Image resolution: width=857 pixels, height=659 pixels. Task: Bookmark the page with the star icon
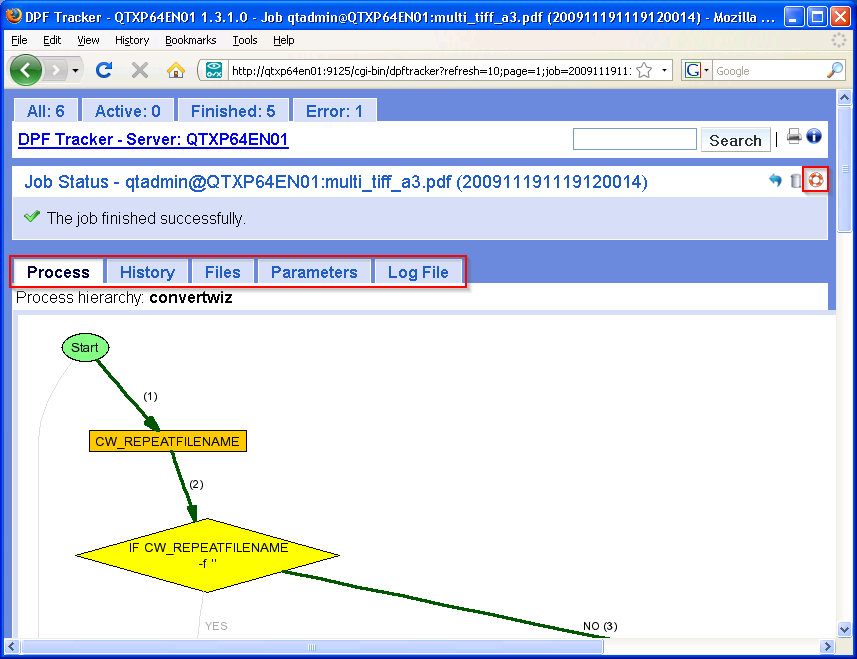645,70
